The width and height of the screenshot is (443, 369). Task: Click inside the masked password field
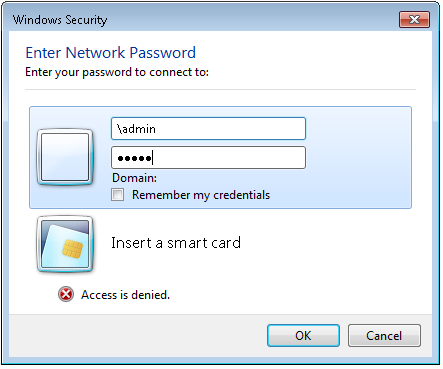pyautogui.click(x=208, y=157)
